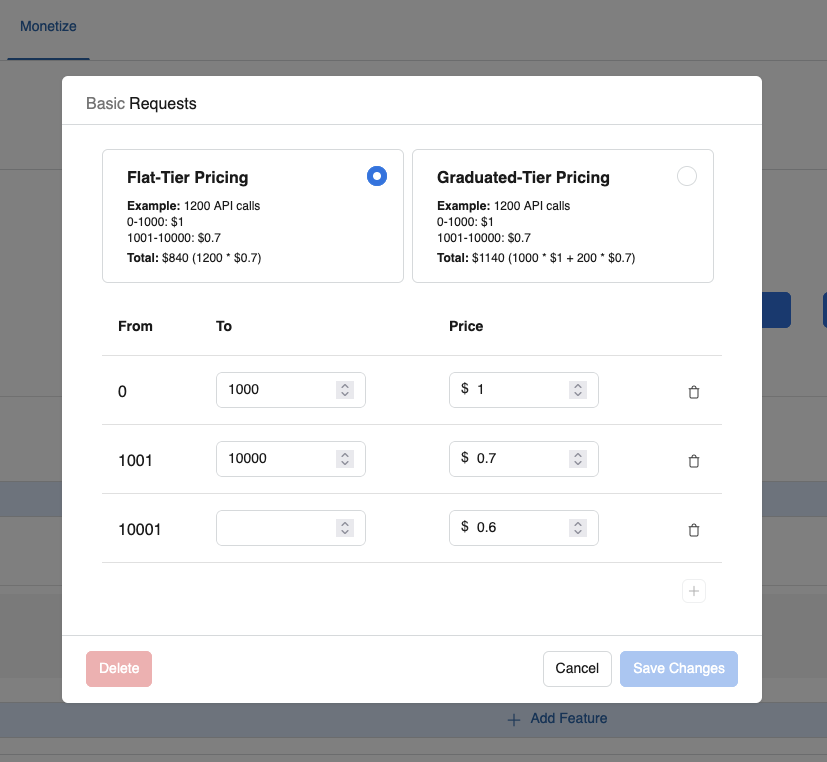Click the From value 10001
This screenshot has width=827, height=762.
point(140,529)
